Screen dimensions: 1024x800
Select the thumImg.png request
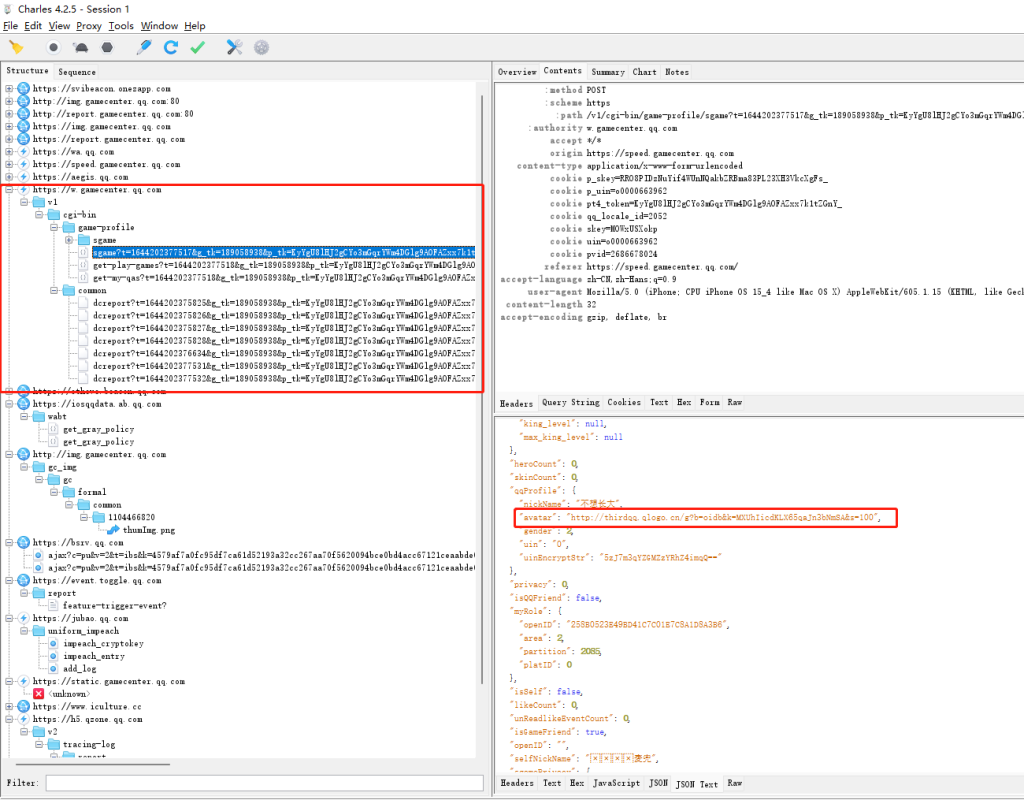coord(148,530)
